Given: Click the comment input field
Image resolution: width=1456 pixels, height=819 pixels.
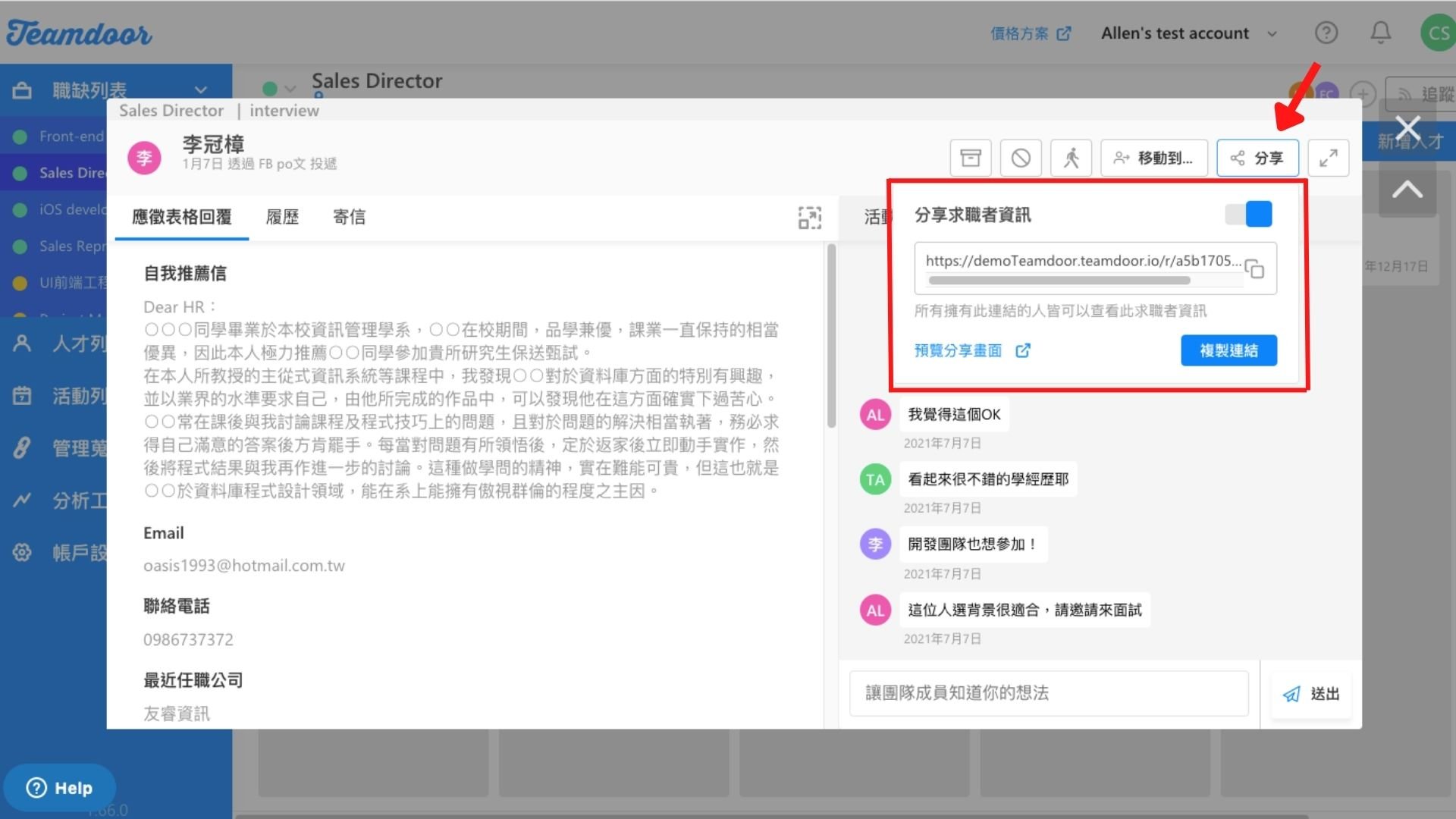Looking at the screenshot, I should 1049,692.
